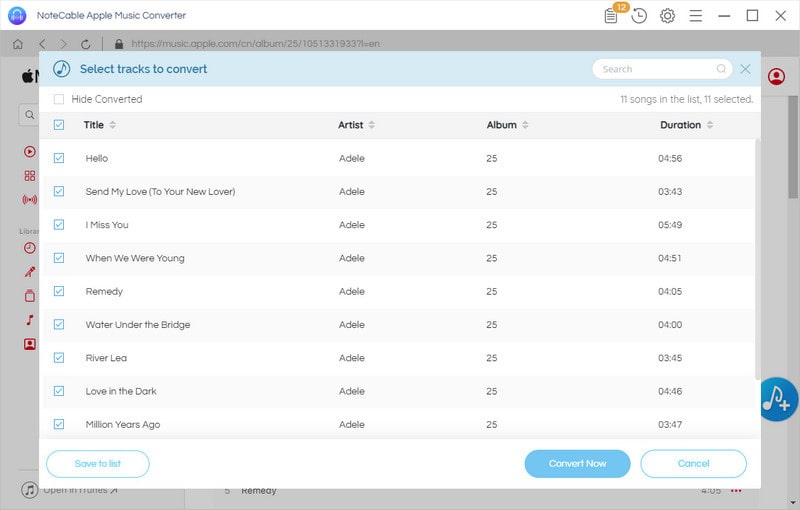Viewport: 800px width, 510px height.
Task: Click the Open in iTunes link
Action: click(x=80, y=490)
